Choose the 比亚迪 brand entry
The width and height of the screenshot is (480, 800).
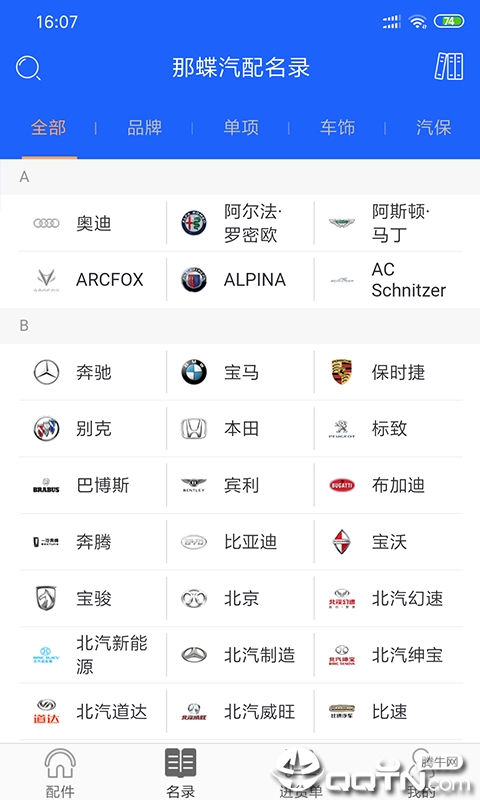pyautogui.click(x=240, y=541)
